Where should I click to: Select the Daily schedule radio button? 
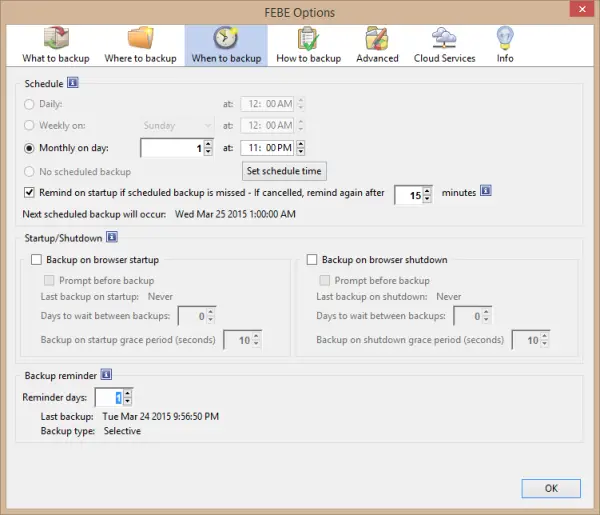(29, 104)
